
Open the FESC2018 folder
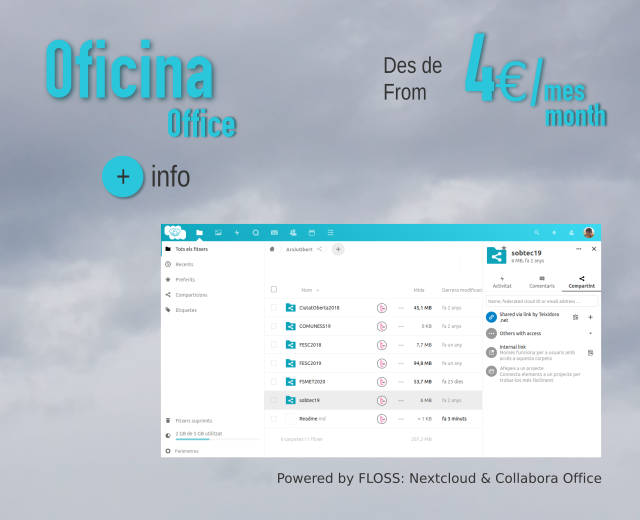tap(310, 345)
